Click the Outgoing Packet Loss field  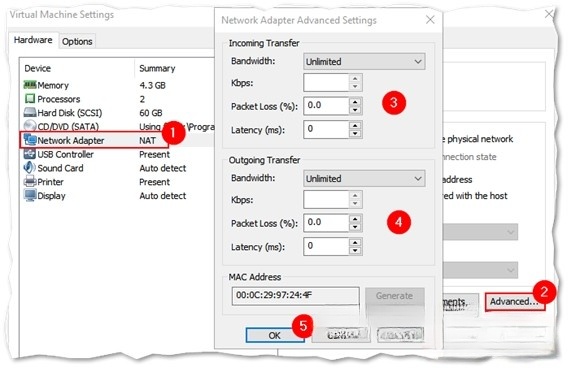(326, 223)
